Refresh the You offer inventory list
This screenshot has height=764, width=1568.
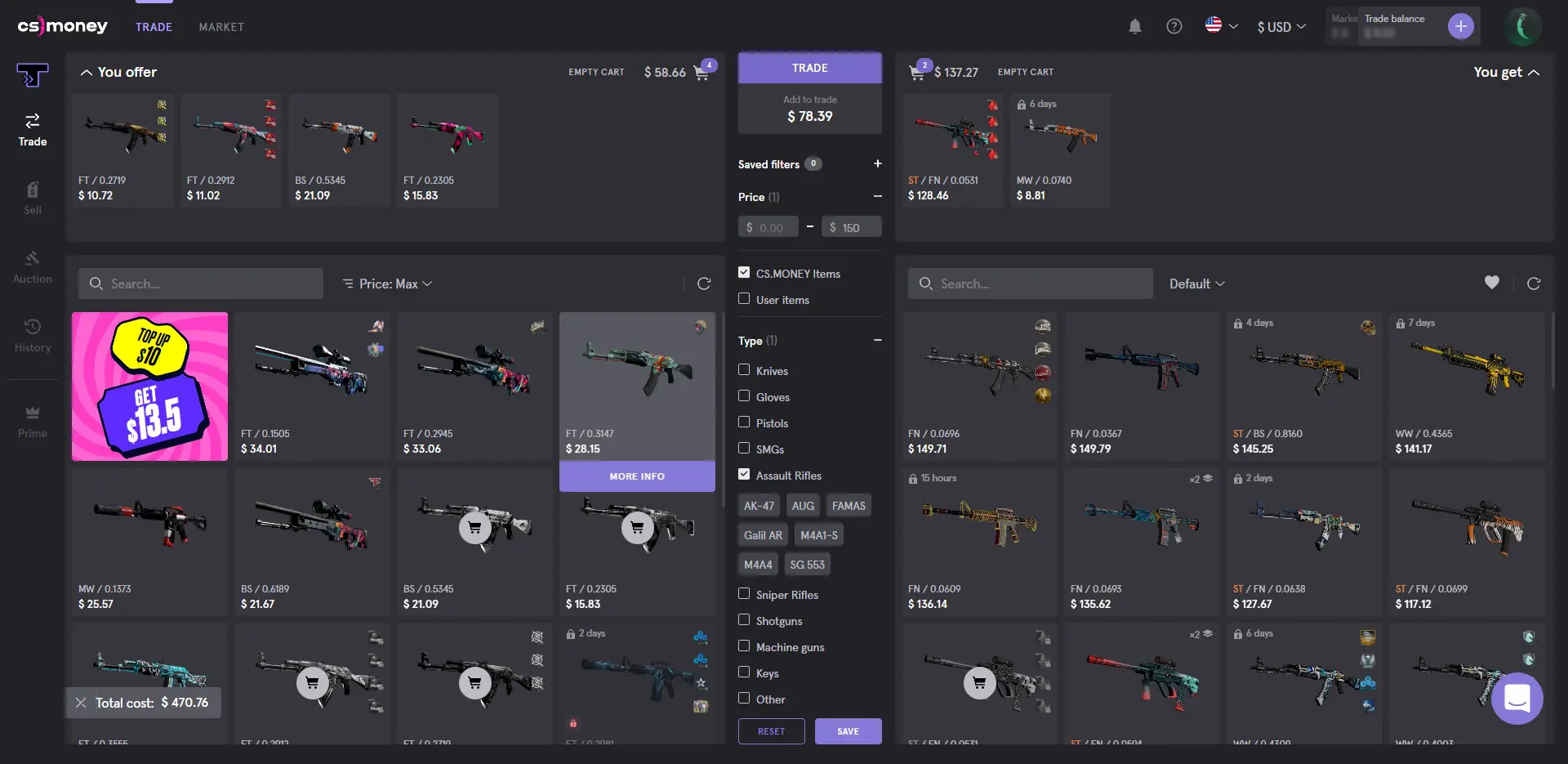click(x=703, y=284)
